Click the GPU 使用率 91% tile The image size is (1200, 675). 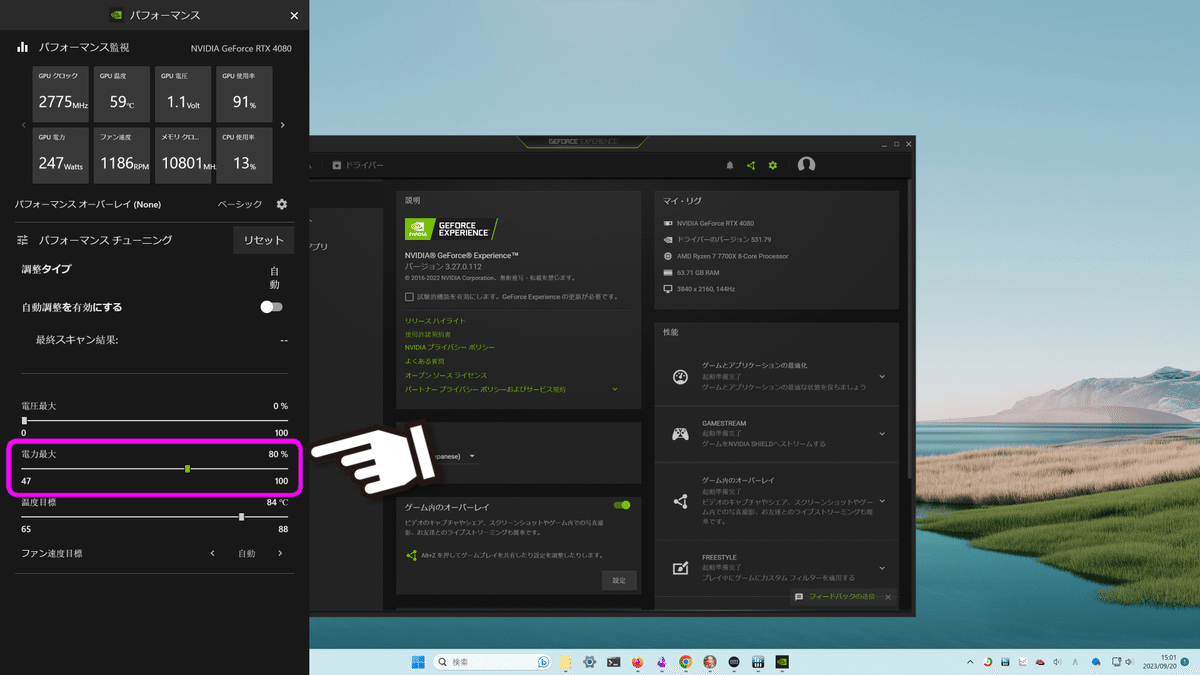click(x=246, y=95)
